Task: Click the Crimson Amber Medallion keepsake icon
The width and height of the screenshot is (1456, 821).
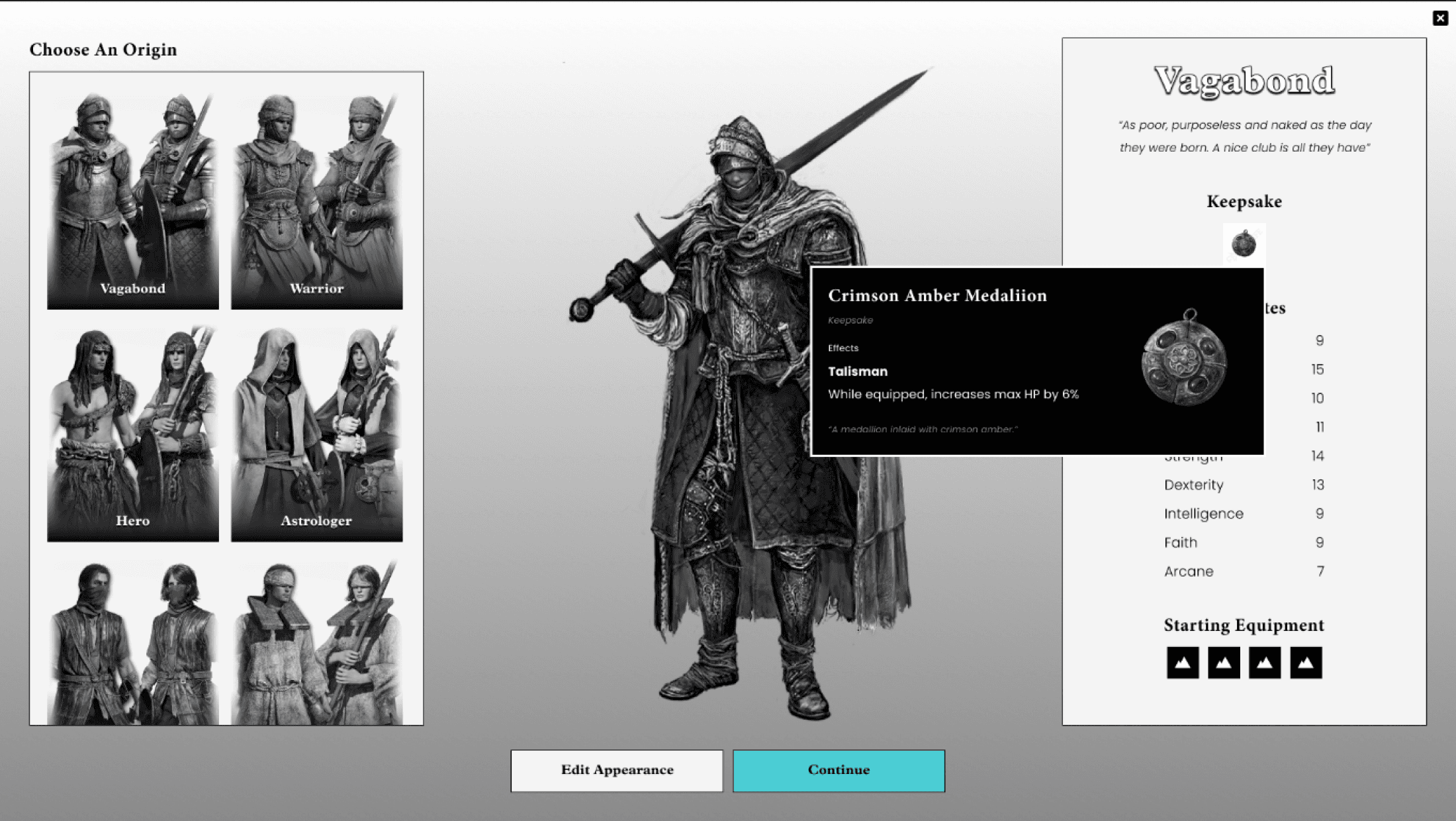Action: point(1244,244)
